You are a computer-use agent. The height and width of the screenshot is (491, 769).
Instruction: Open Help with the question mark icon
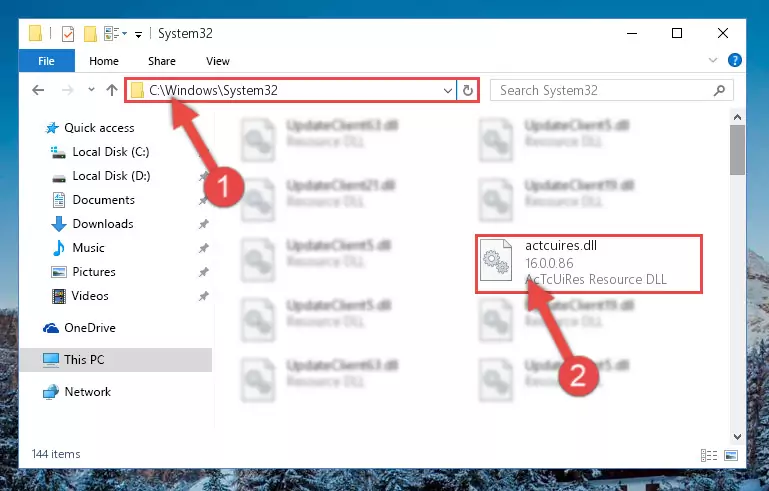pos(735,60)
